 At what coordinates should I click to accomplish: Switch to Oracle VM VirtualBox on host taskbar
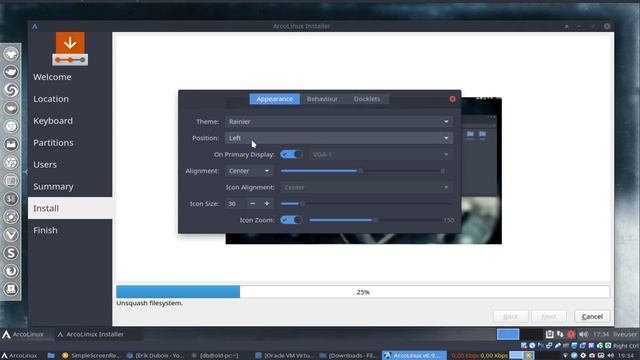285,356
